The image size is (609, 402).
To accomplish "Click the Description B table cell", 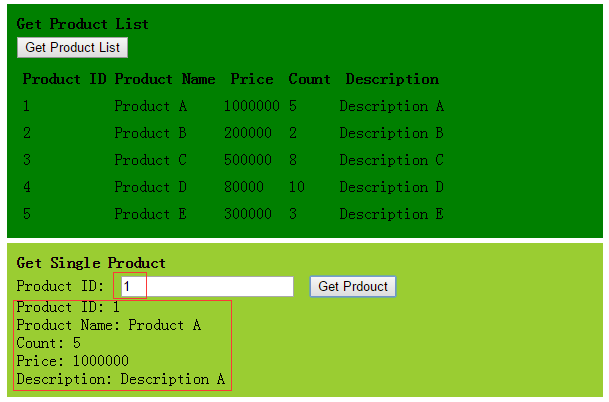I will tap(392, 133).
